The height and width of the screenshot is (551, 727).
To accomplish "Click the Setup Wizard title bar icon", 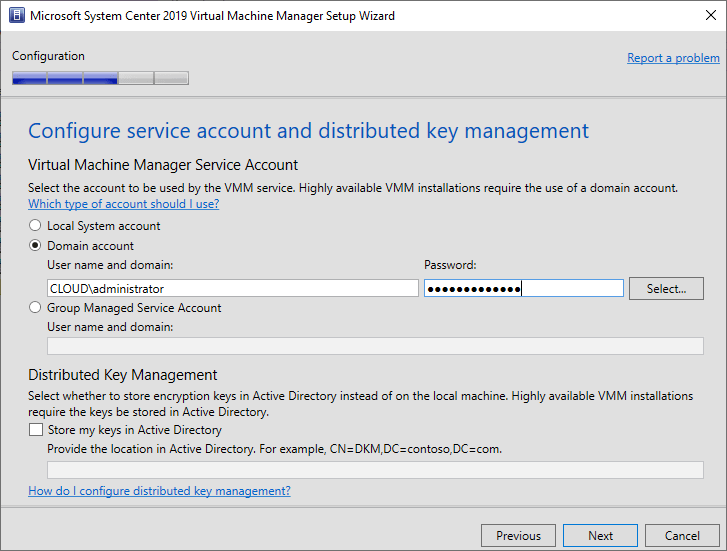I will [17, 16].
